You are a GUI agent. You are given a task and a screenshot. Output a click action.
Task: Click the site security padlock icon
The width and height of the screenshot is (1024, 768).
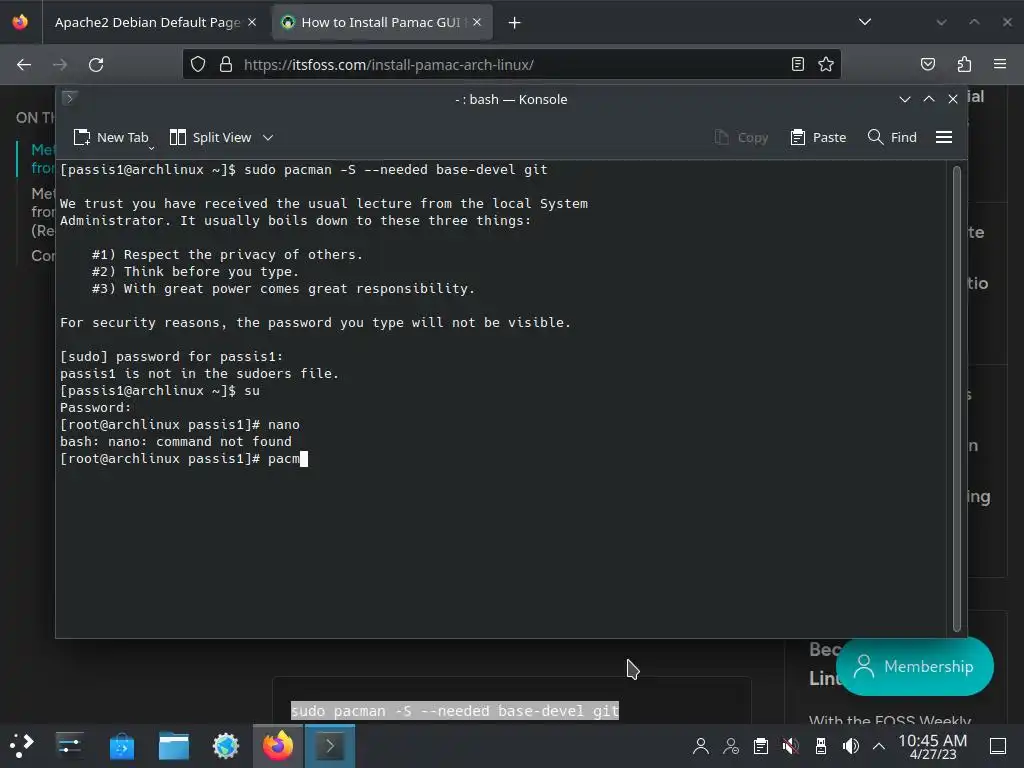pos(226,64)
